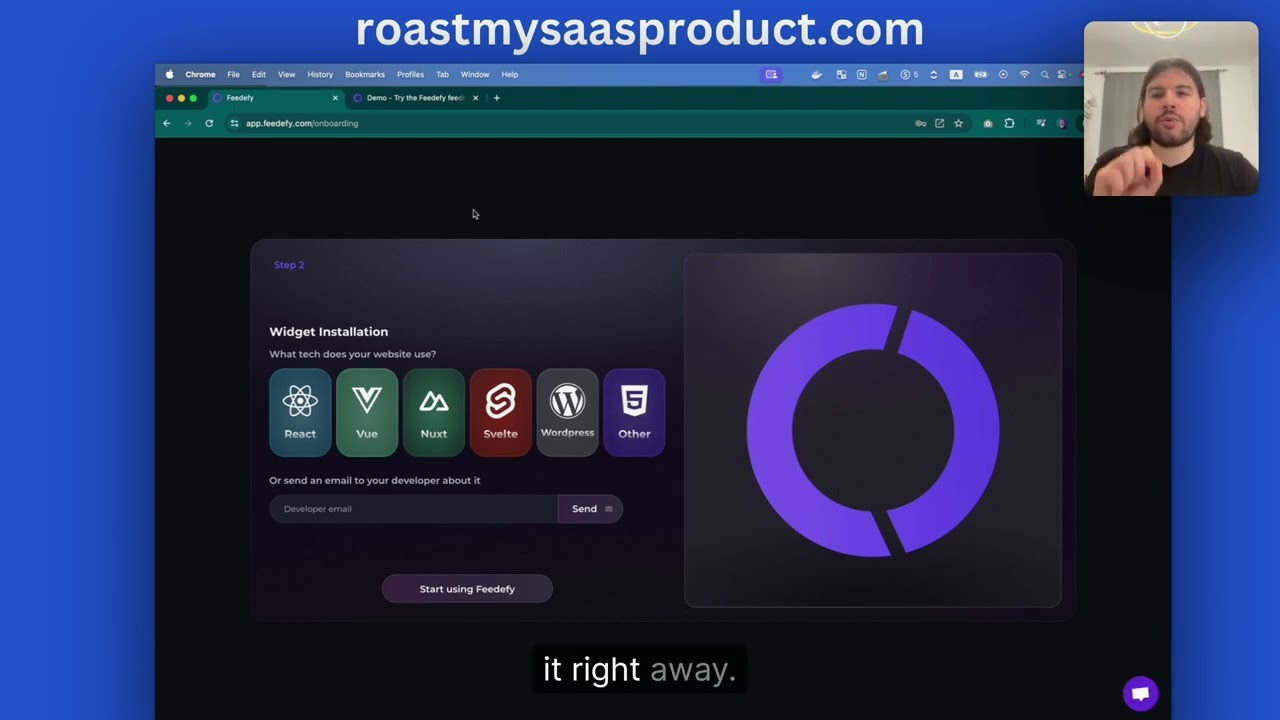Pick the Nuxt installation tile
This screenshot has height=720, width=1280.
434,412
